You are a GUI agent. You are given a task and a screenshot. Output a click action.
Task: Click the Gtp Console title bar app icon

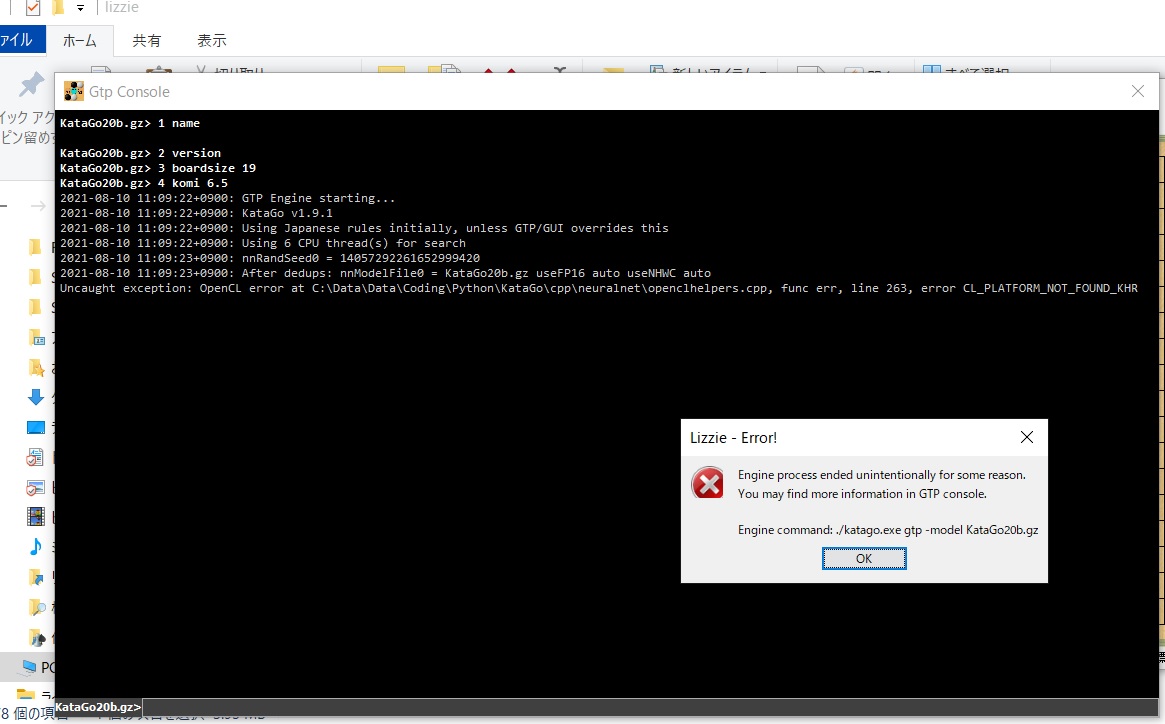[74, 91]
